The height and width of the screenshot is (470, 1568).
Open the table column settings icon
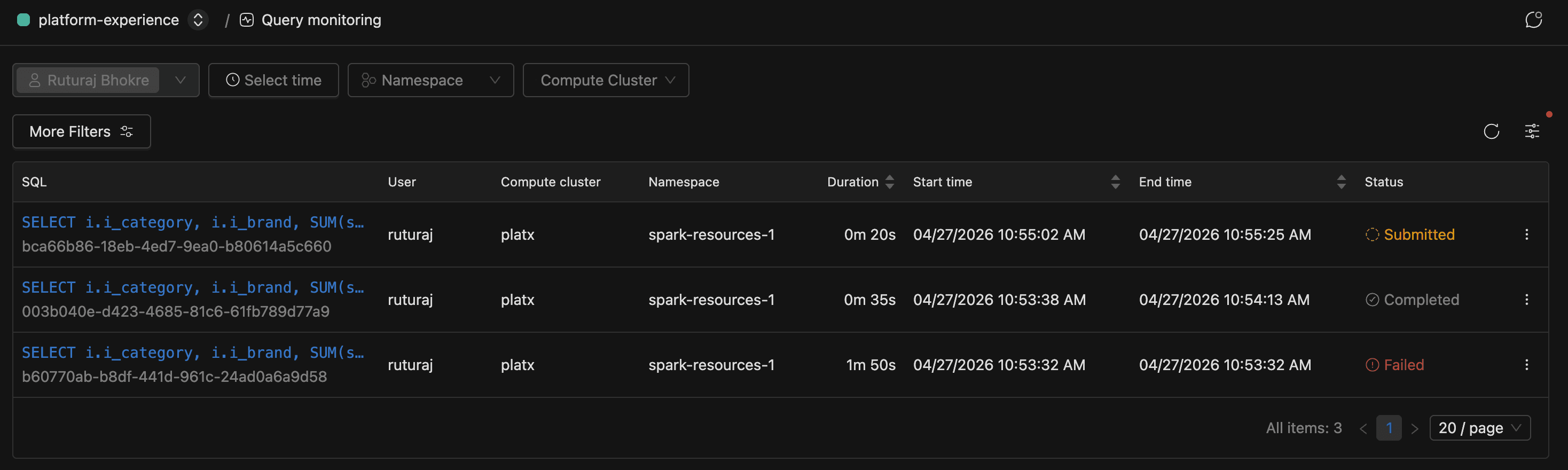[x=1532, y=131]
